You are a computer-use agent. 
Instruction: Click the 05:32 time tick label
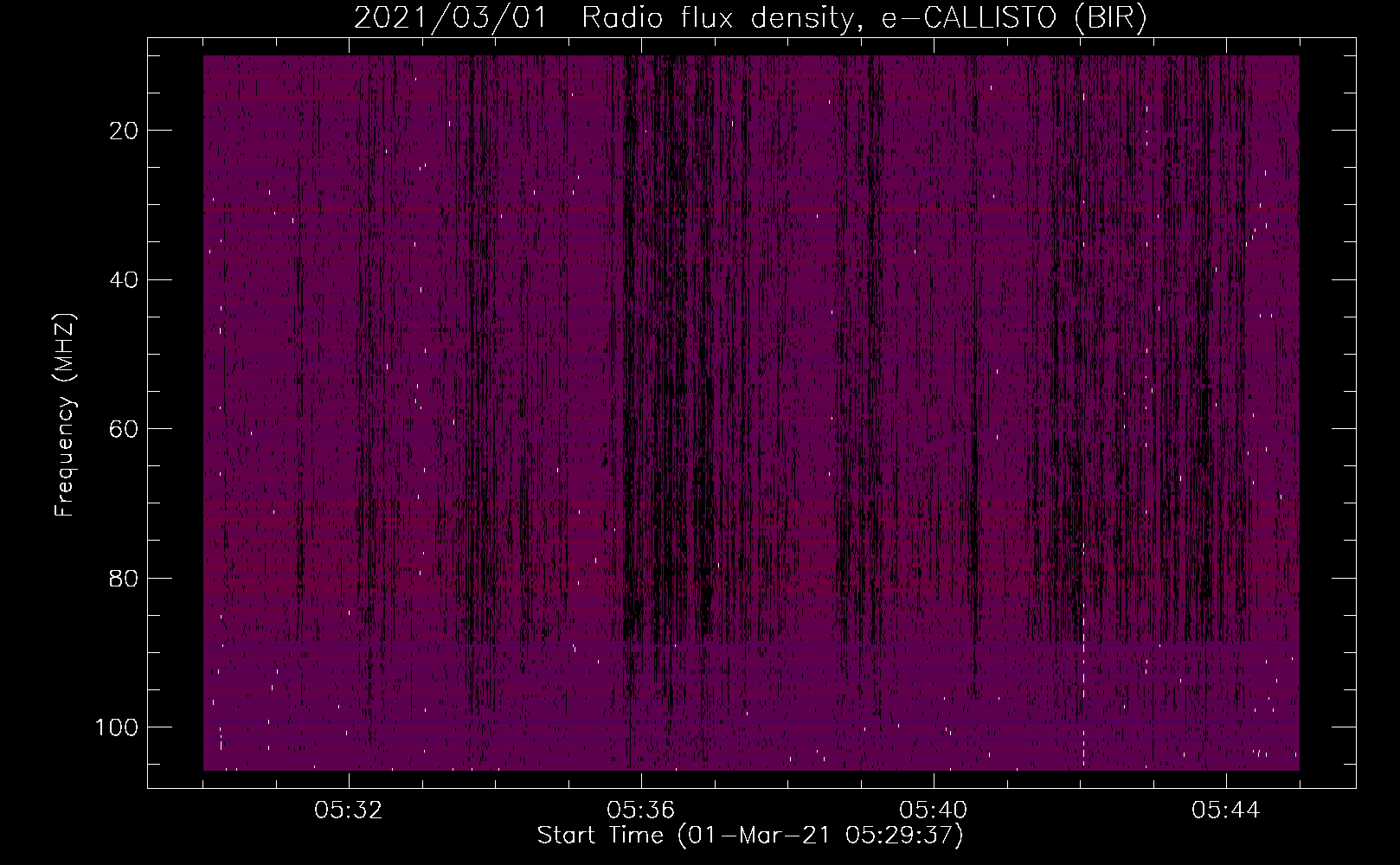[349, 811]
